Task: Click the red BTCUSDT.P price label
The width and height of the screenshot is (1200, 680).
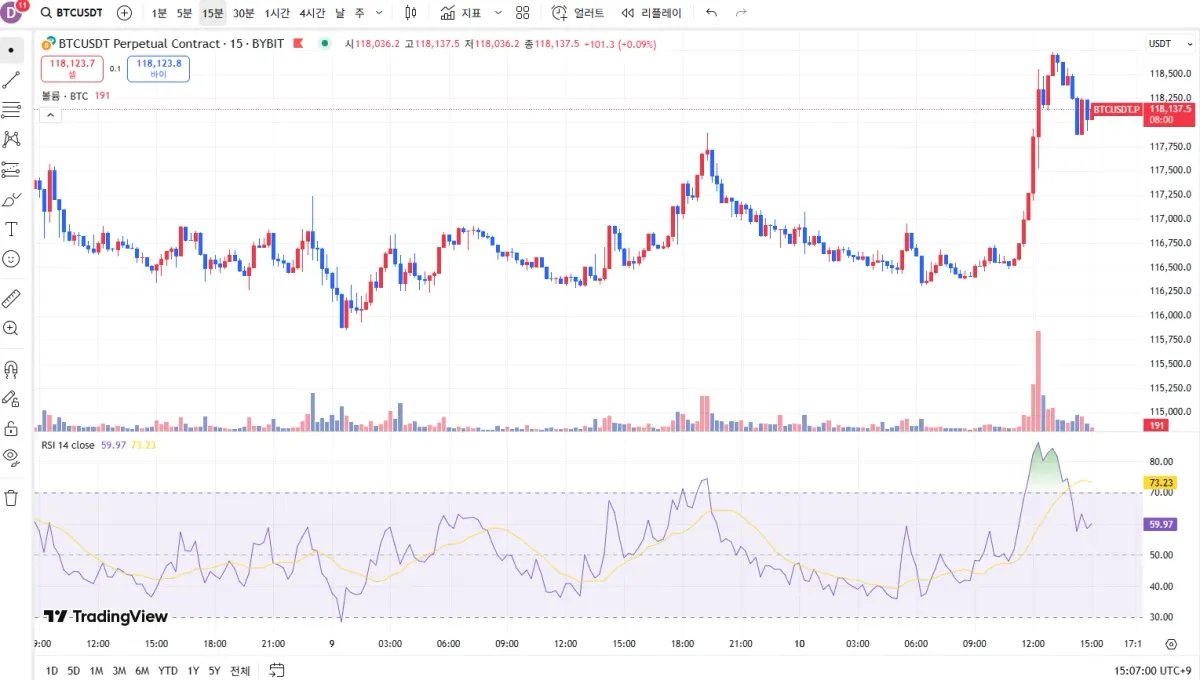Action: [1116, 109]
